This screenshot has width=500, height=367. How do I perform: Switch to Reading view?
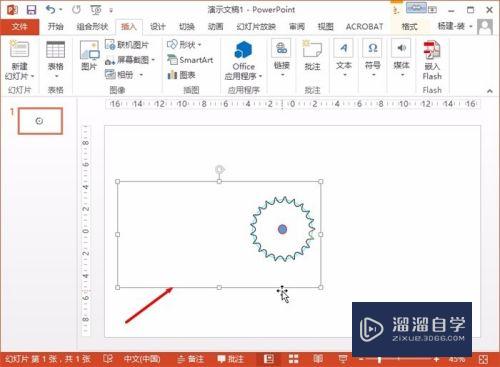tap(318, 359)
